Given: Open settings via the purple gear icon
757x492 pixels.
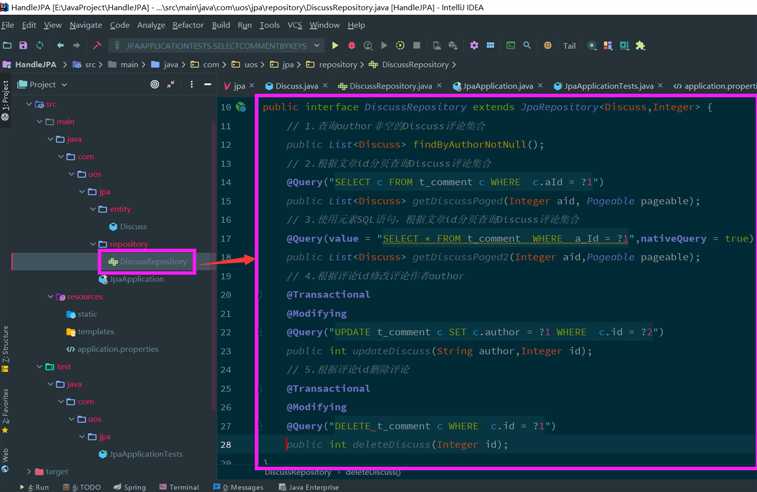Looking at the screenshot, I should [x=474, y=45].
